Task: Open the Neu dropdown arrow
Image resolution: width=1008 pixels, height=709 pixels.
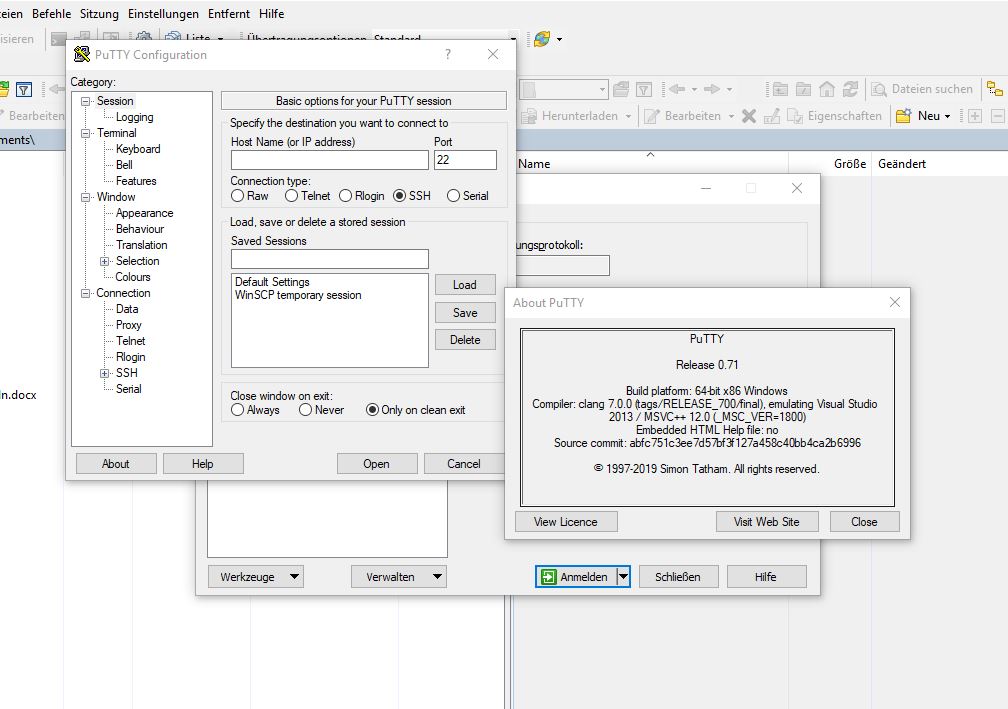Action: click(948, 116)
